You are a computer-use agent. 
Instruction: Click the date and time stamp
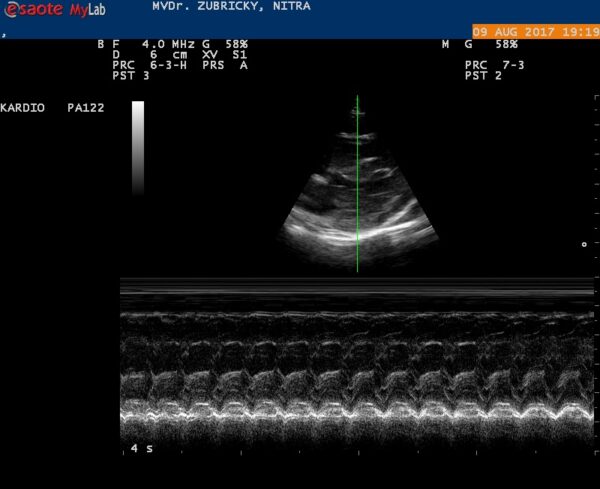[x=536, y=31]
